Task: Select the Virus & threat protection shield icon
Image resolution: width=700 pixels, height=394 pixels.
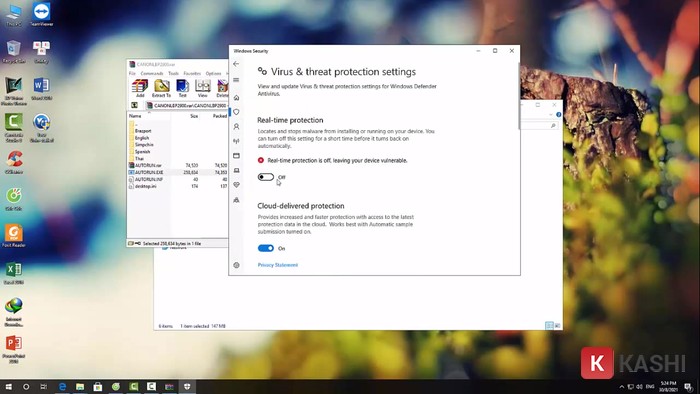Action: coord(236,112)
